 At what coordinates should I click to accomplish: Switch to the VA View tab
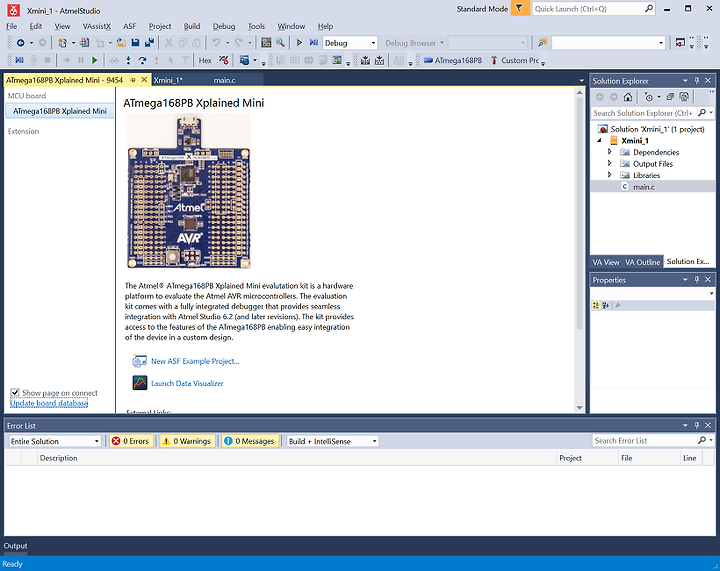click(606, 262)
